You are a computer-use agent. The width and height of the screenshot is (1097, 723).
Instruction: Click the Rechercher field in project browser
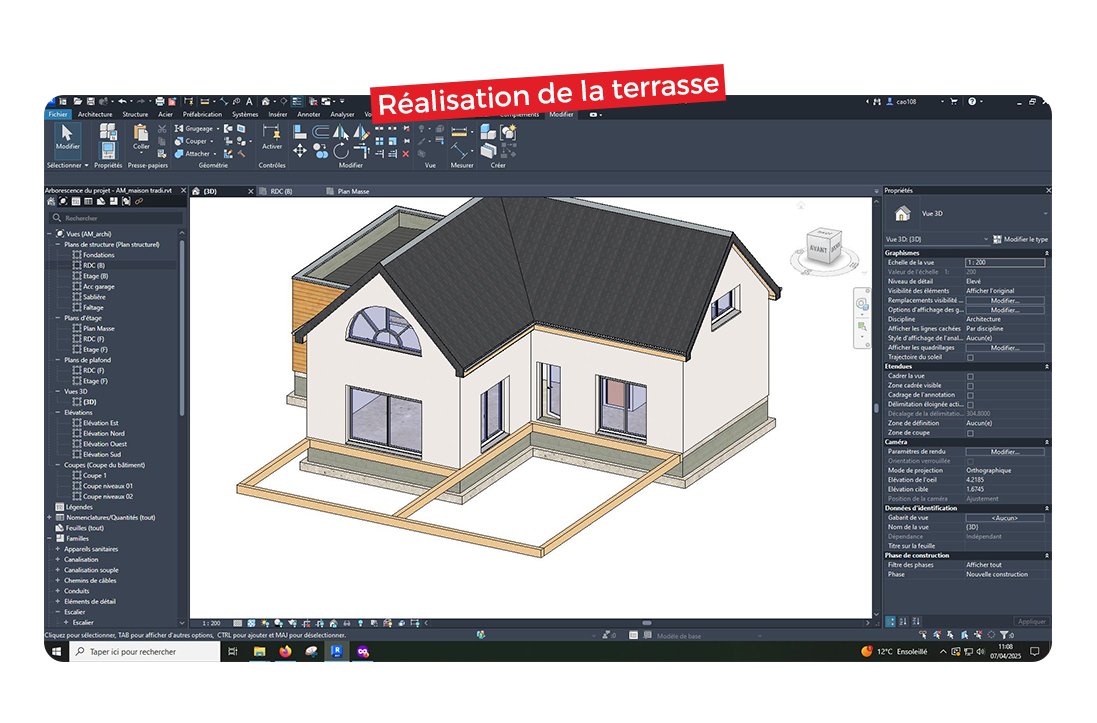click(x=116, y=218)
